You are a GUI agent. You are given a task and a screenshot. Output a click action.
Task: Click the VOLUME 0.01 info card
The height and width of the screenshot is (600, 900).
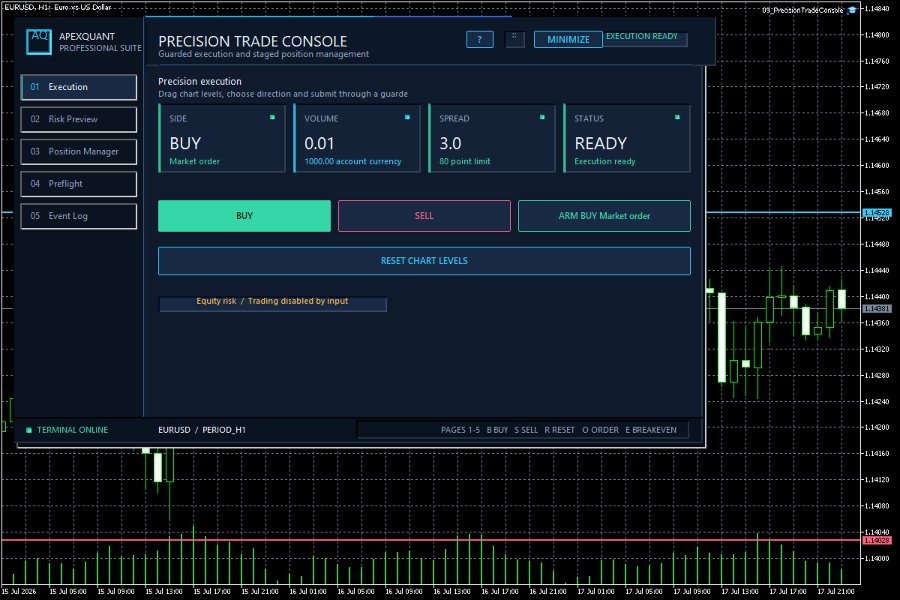click(356, 138)
